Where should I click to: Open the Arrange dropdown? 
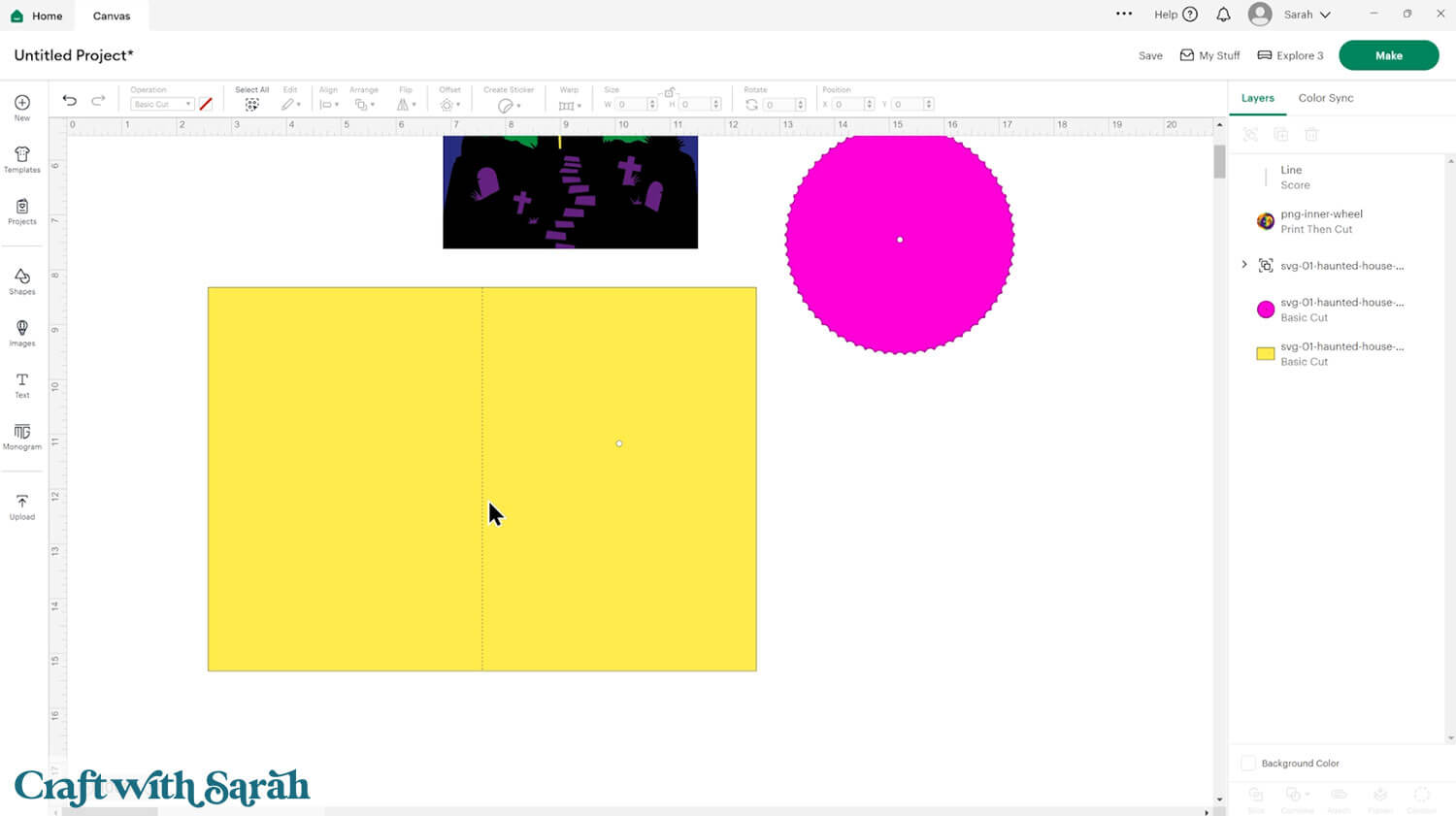click(364, 104)
